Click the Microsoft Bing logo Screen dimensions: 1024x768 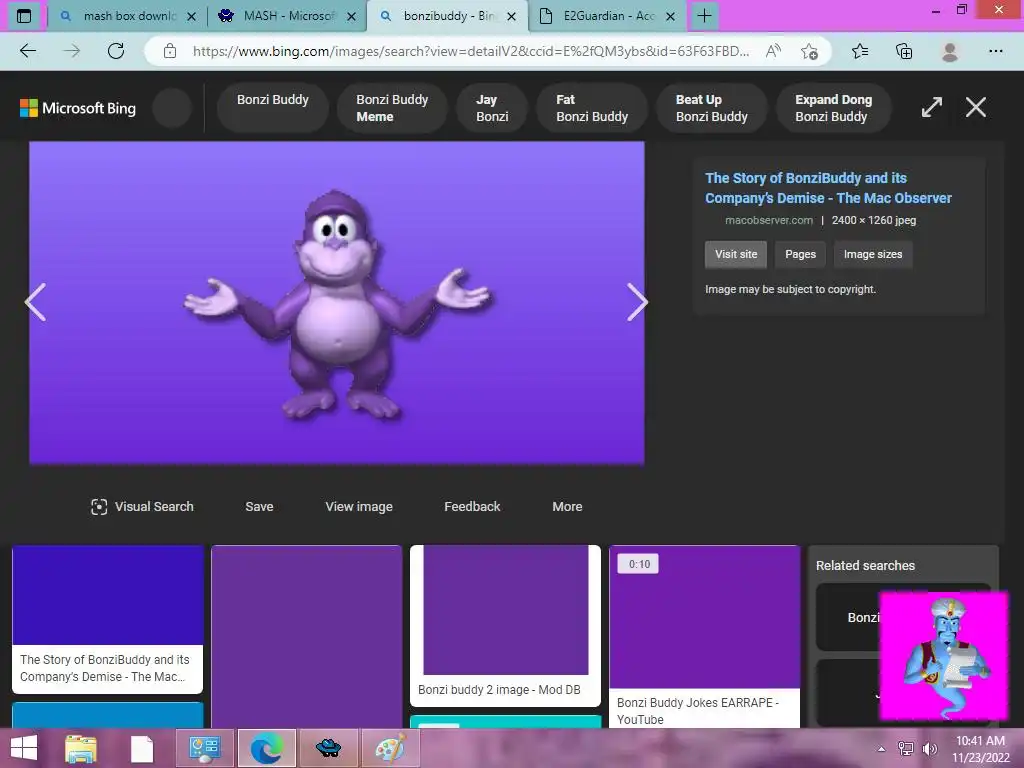78,108
